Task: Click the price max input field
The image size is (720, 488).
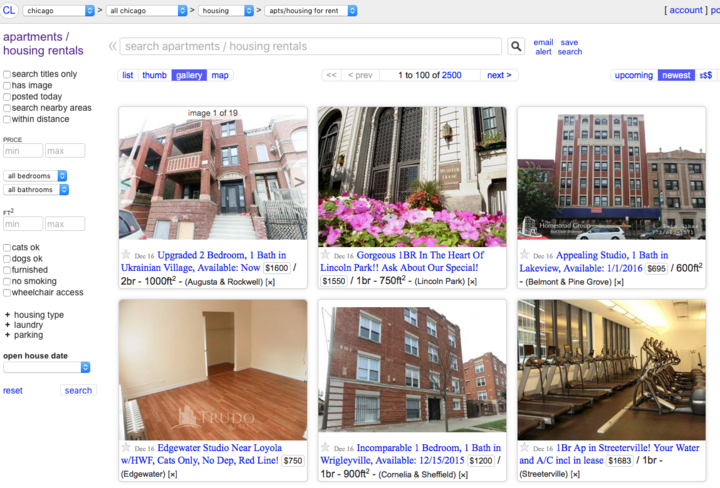Action: tap(65, 151)
